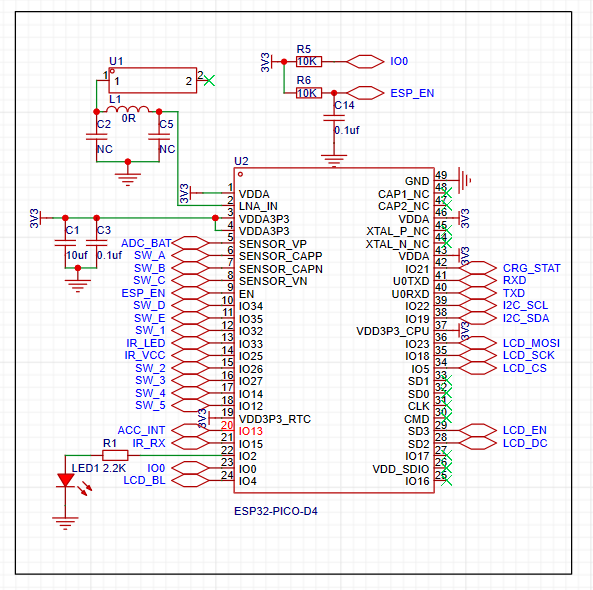Select the R1 2.2K resistor

pos(115,455)
